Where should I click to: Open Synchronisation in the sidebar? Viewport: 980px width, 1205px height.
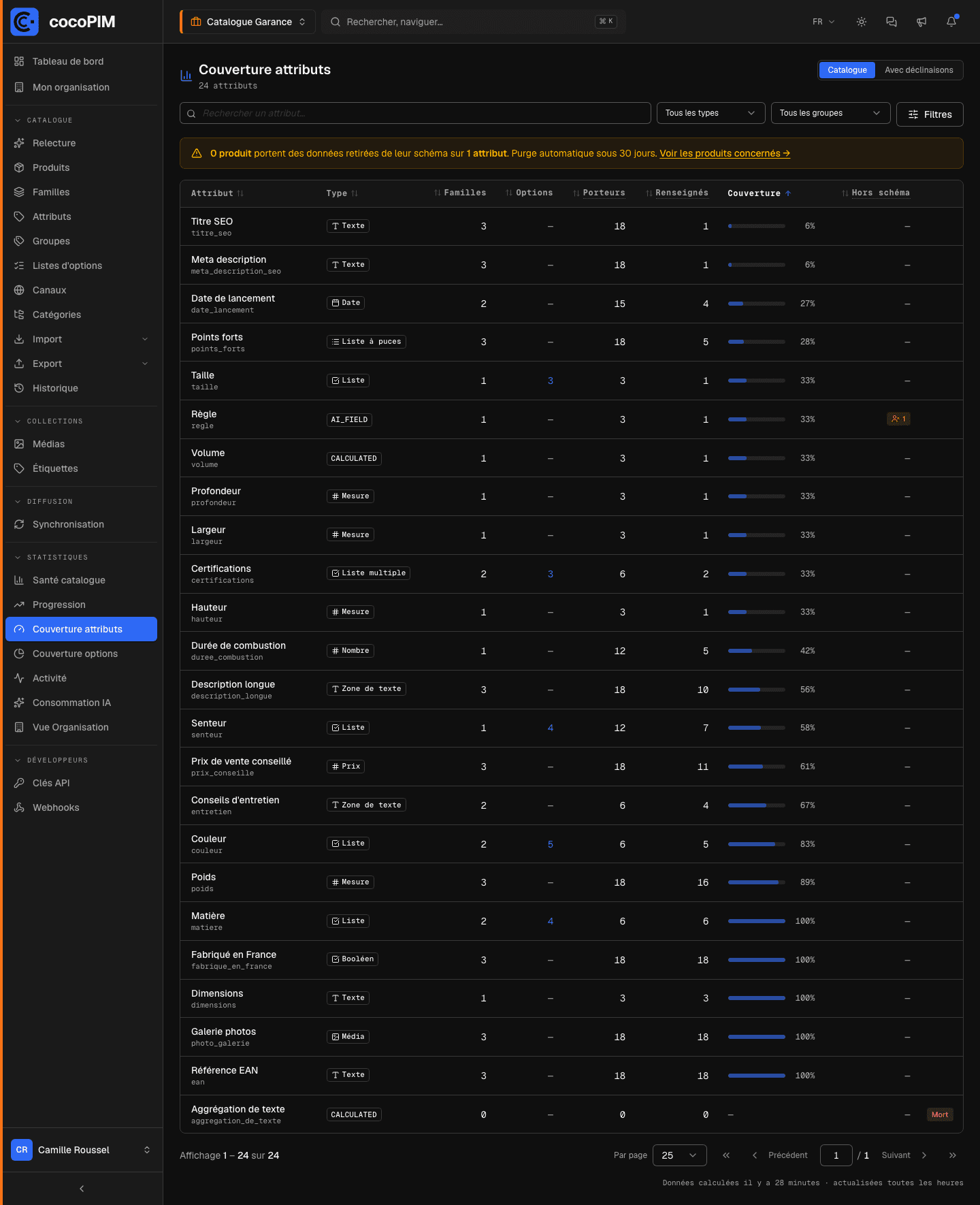pos(81,524)
